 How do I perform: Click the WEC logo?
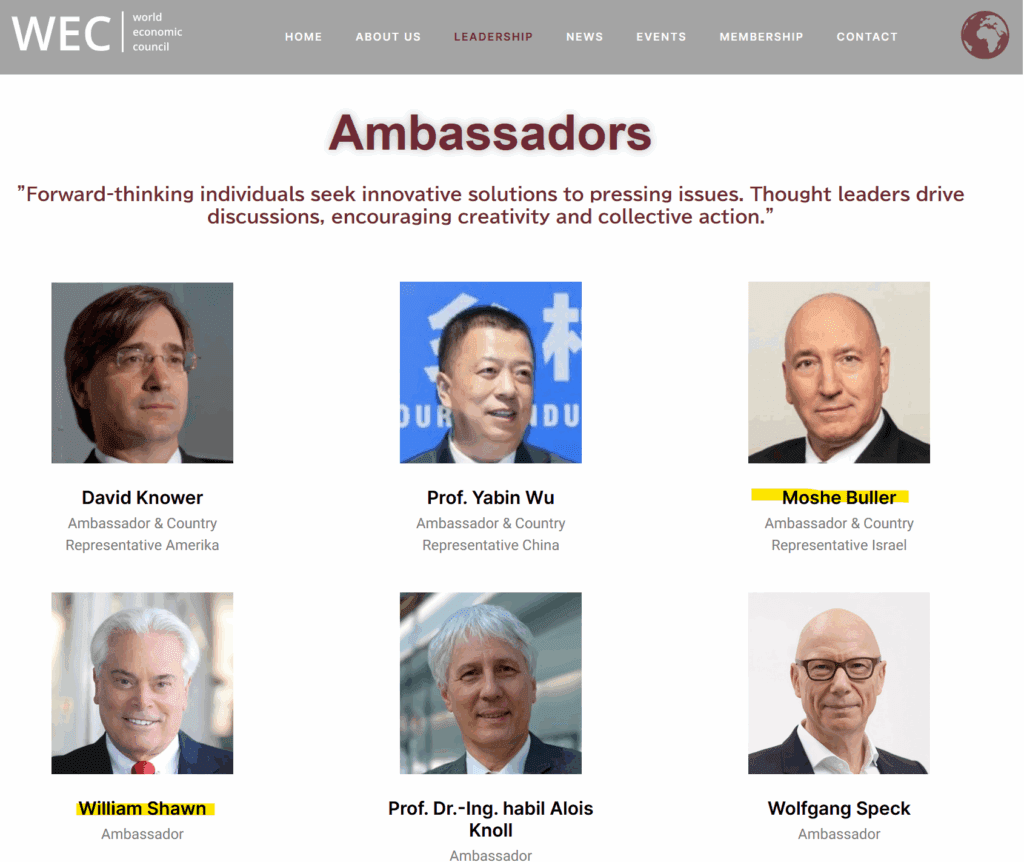(95, 36)
